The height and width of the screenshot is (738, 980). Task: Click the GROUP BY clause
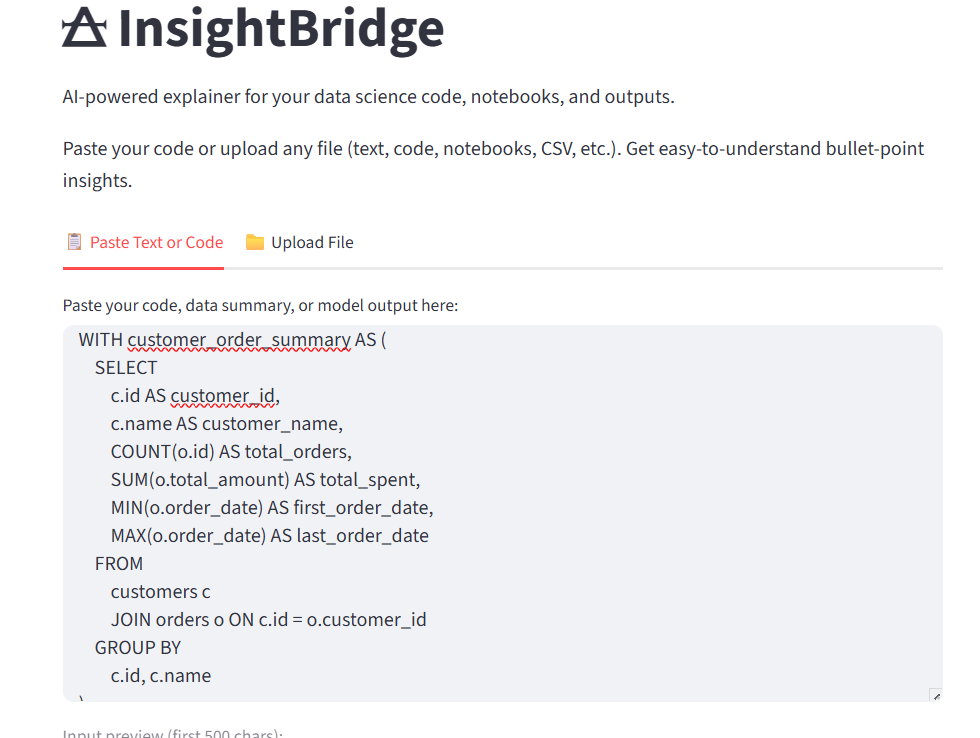(x=137, y=647)
